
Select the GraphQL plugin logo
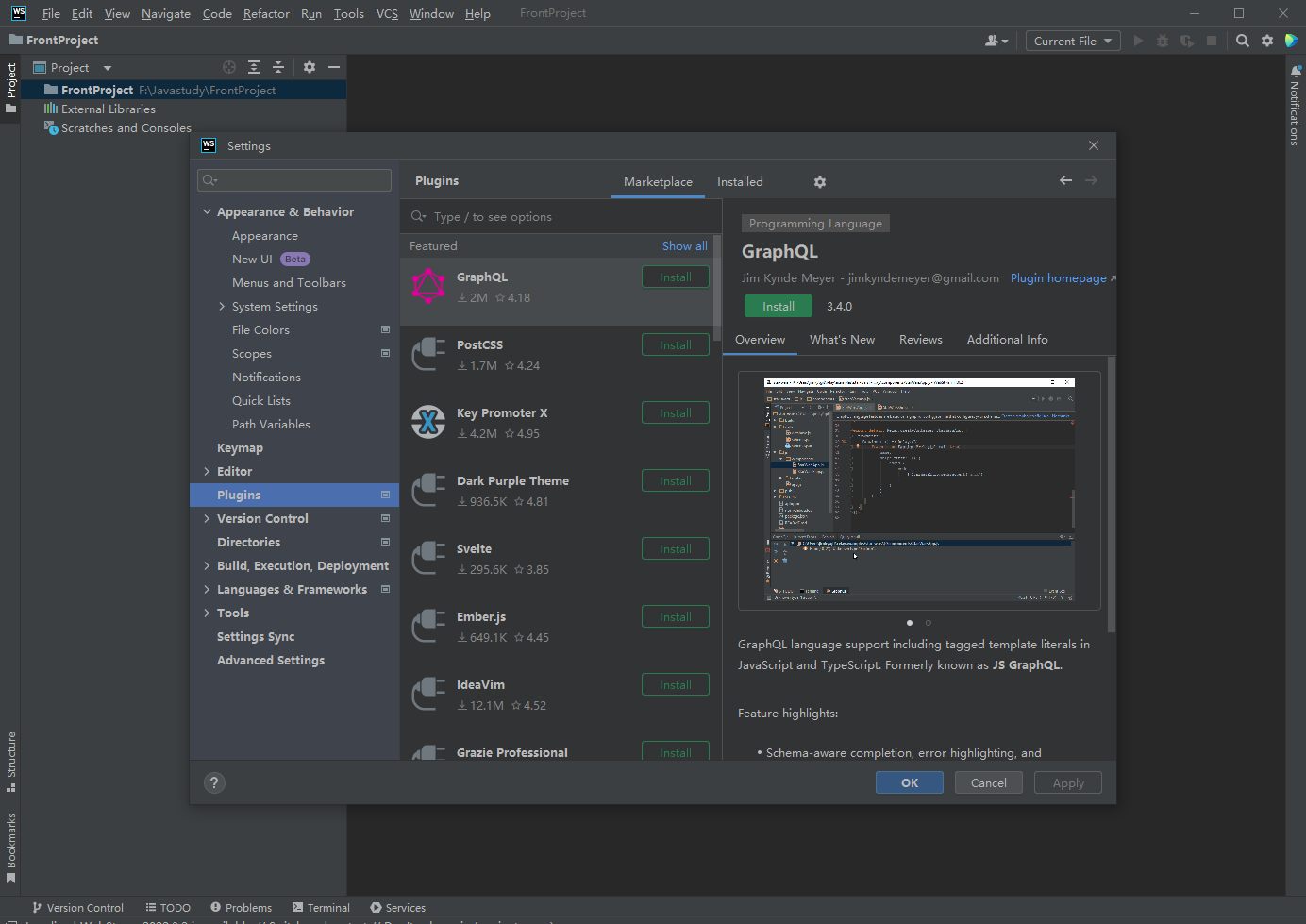(x=428, y=285)
